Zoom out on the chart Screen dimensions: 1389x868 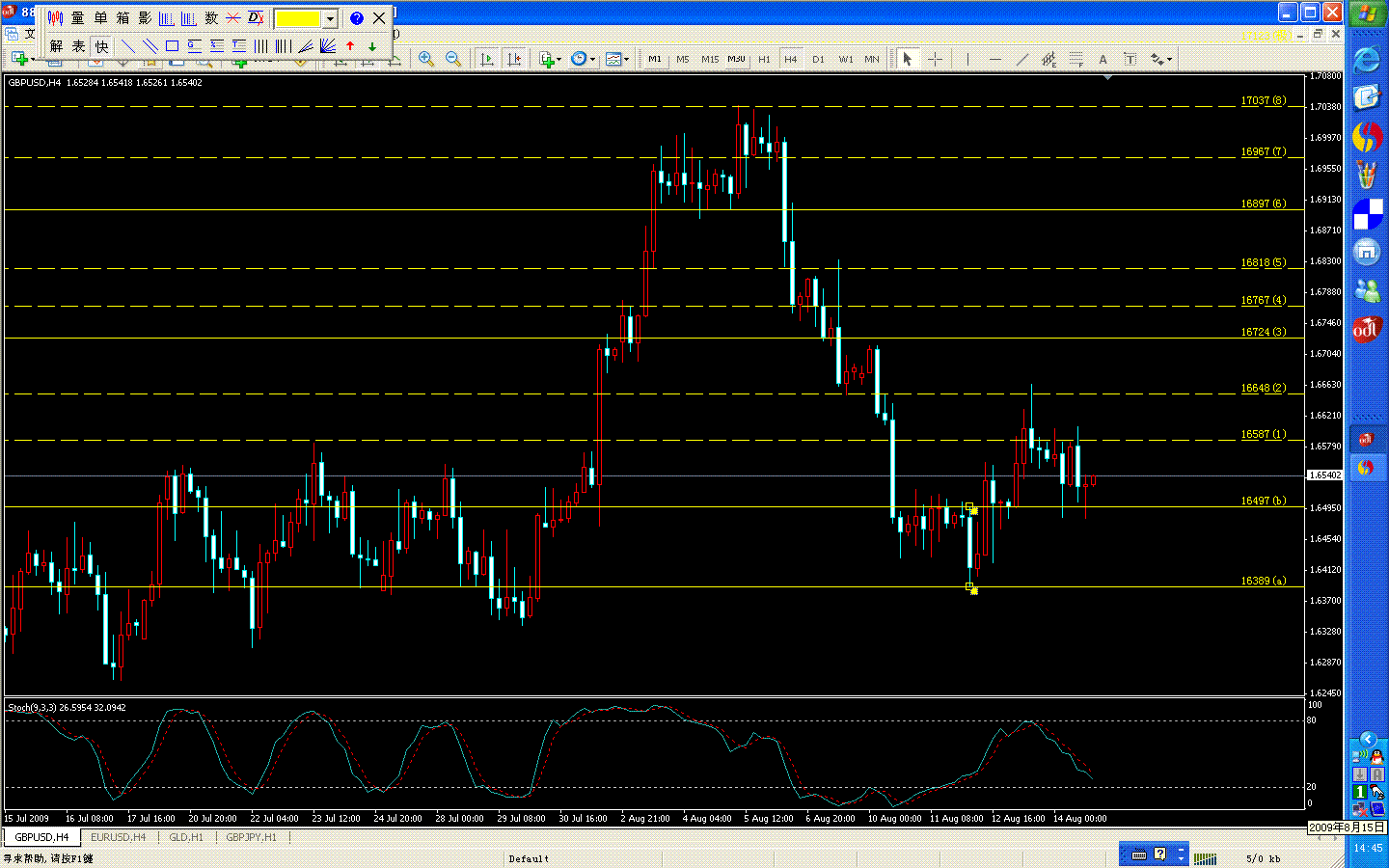(x=452, y=59)
